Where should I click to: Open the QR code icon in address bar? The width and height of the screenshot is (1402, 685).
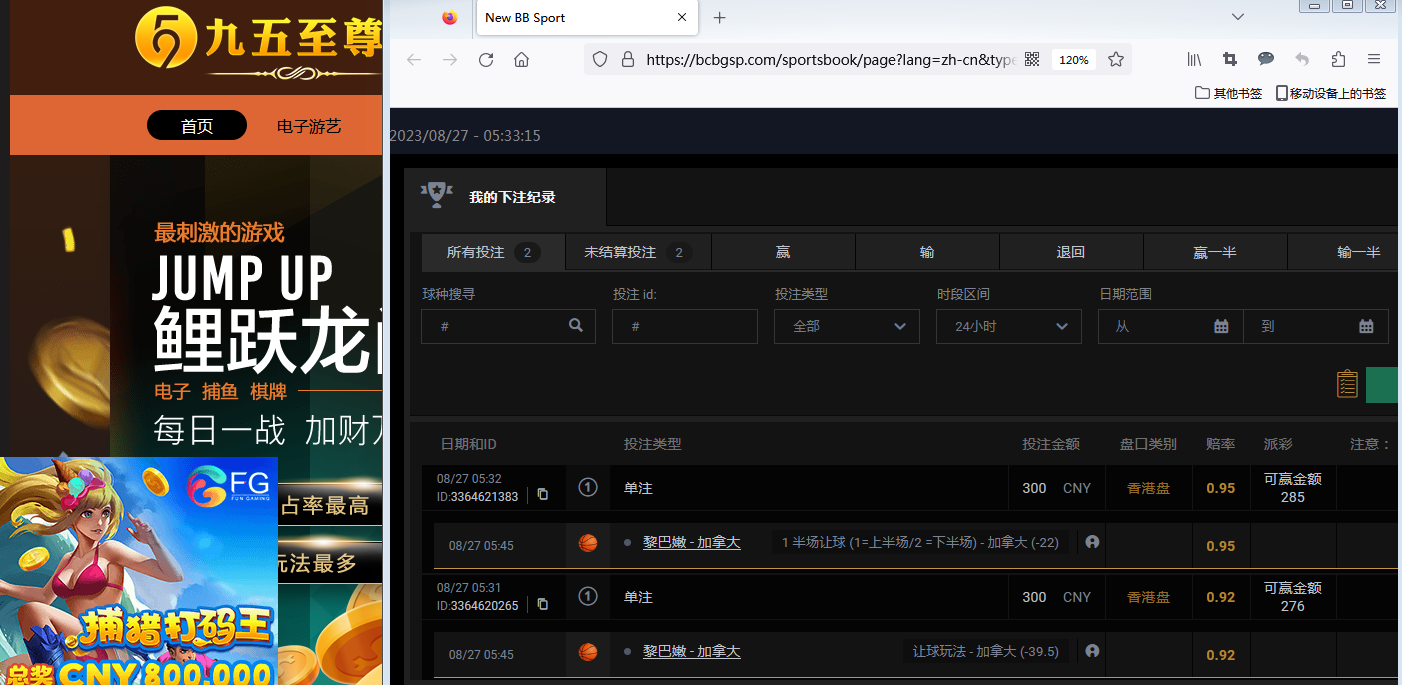(1032, 60)
